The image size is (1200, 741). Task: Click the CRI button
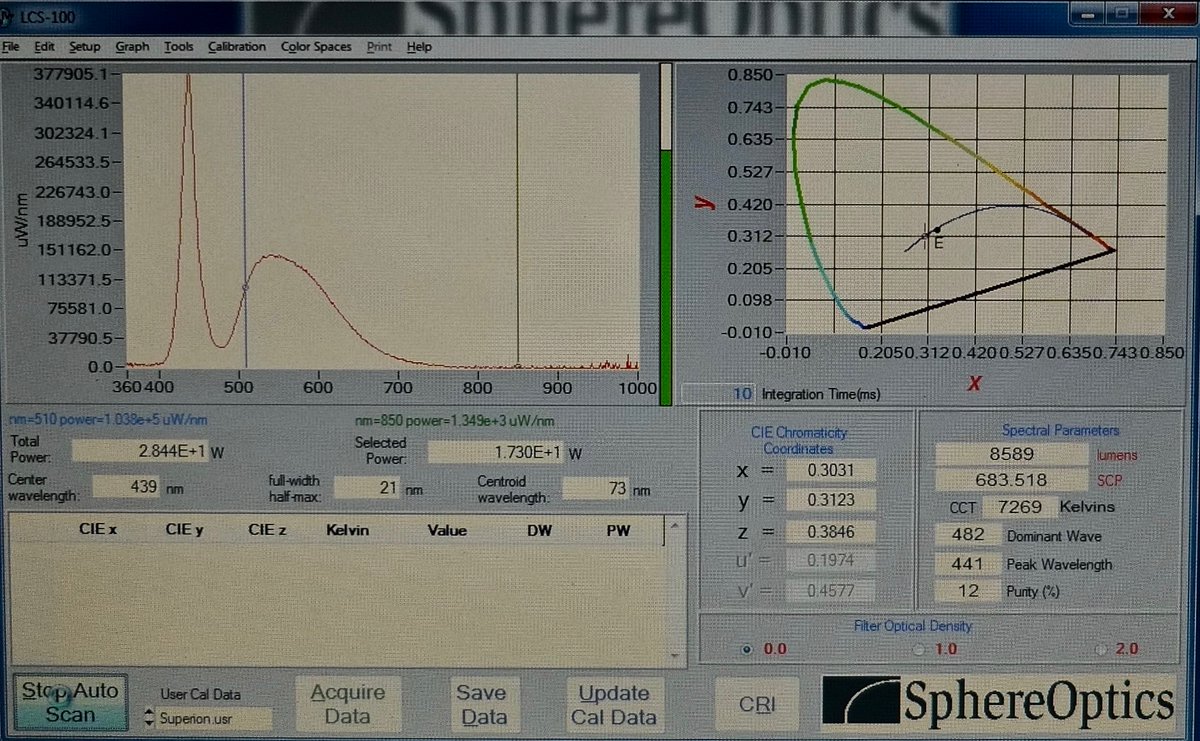(757, 704)
